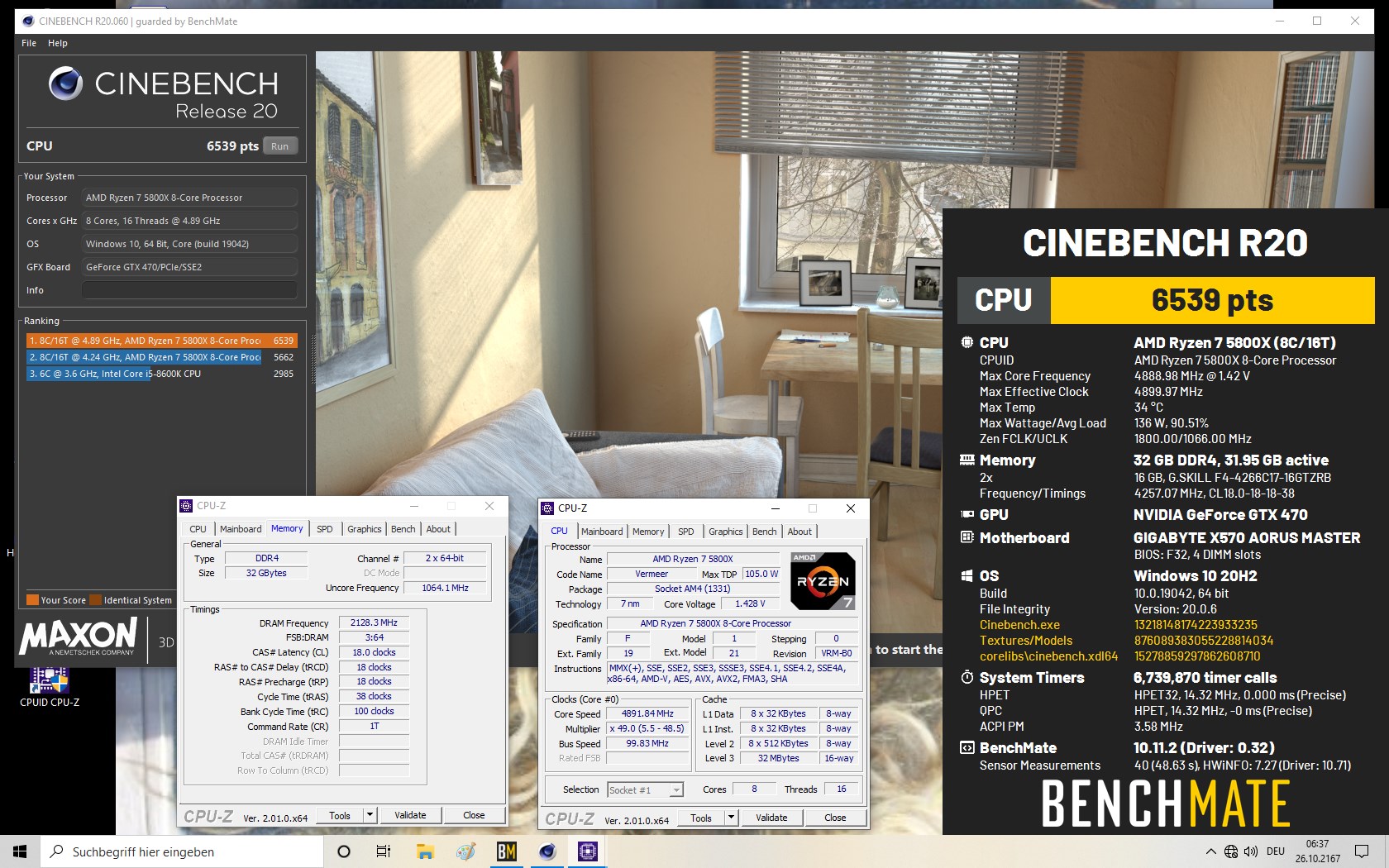Open Mainboard tab in front CPU-Z window
1389x868 pixels.
[x=602, y=532]
